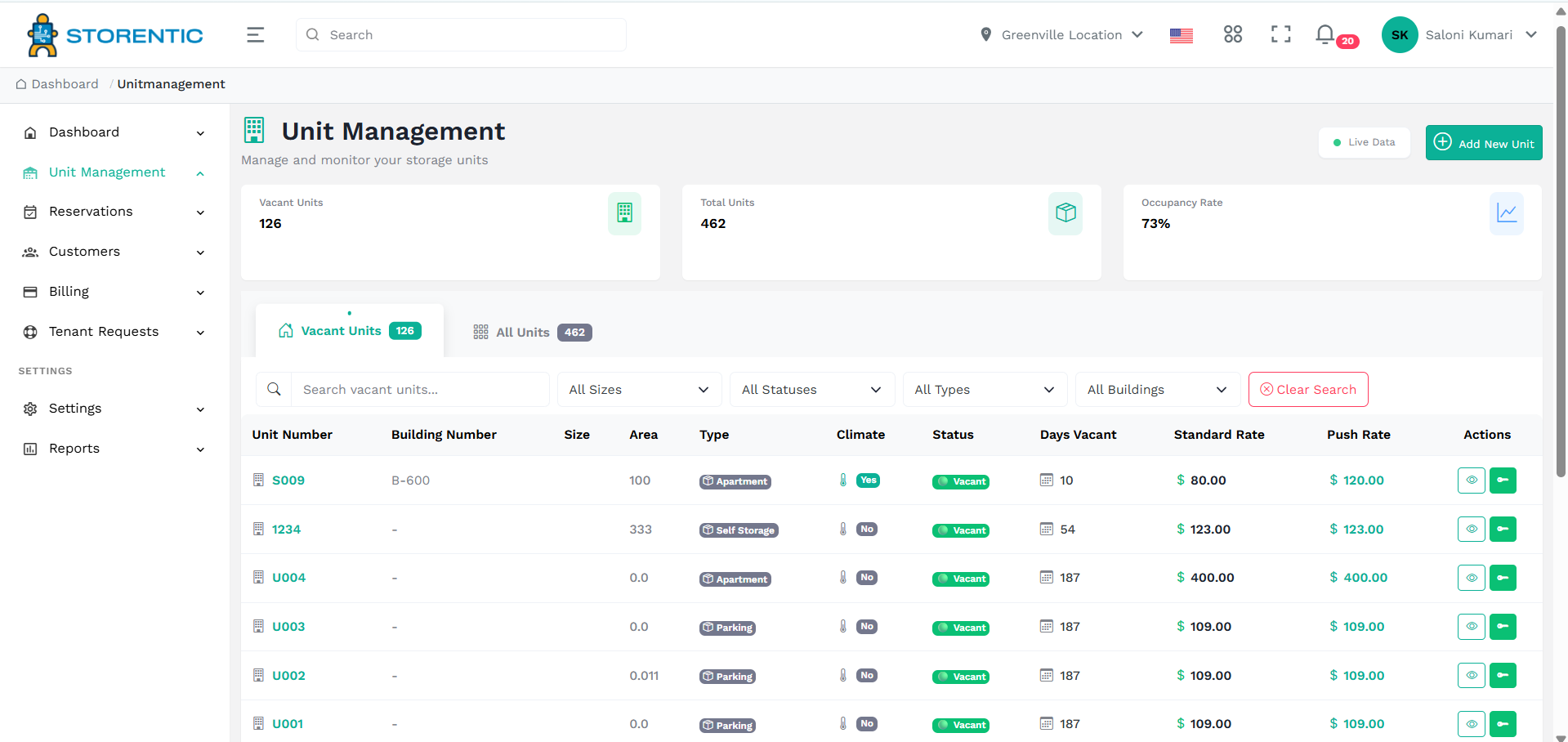Screen dimensions: 1568x742
Task: Click the page vertical scrollbar
Action: point(1561,245)
